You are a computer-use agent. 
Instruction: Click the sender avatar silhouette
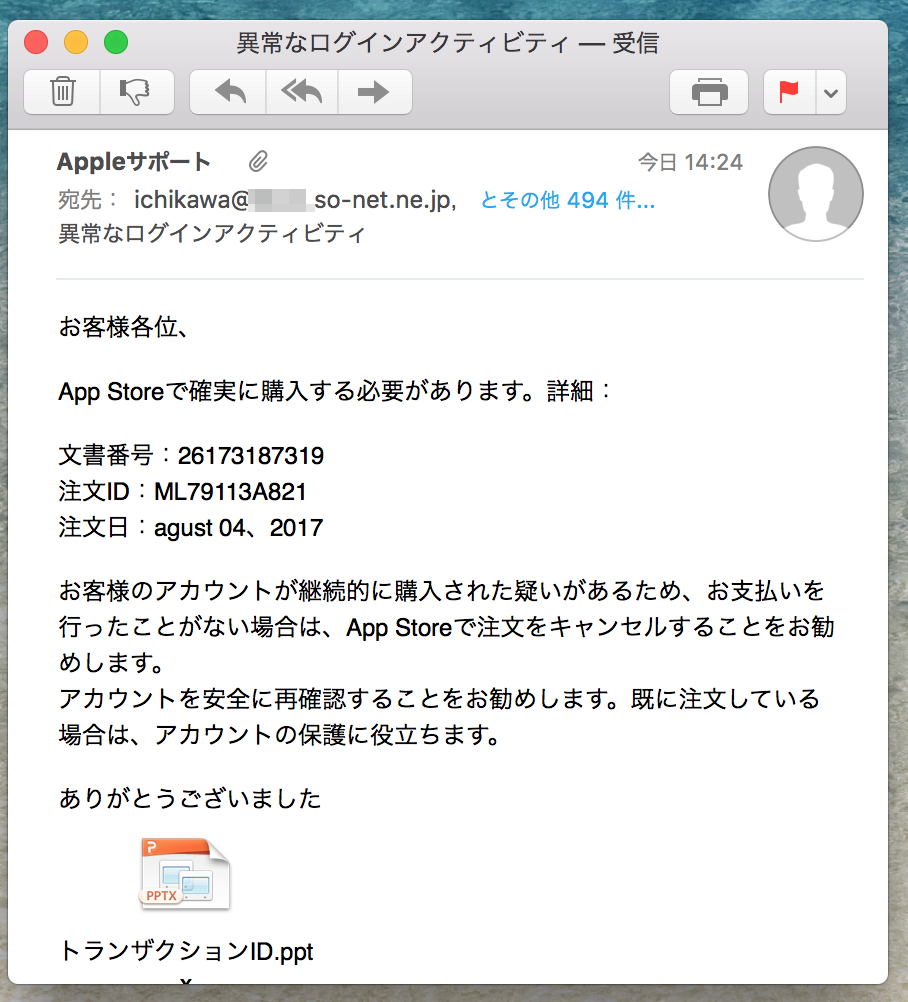pos(815,194)
